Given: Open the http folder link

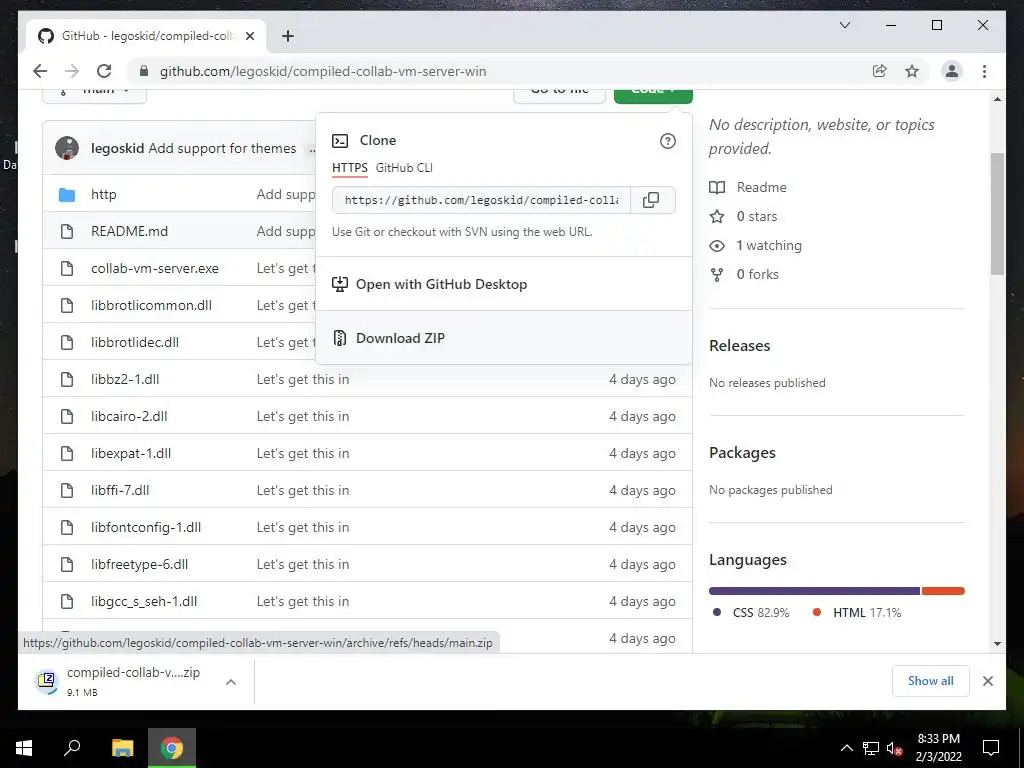Looking at the screenshot, I should point(103,195).
